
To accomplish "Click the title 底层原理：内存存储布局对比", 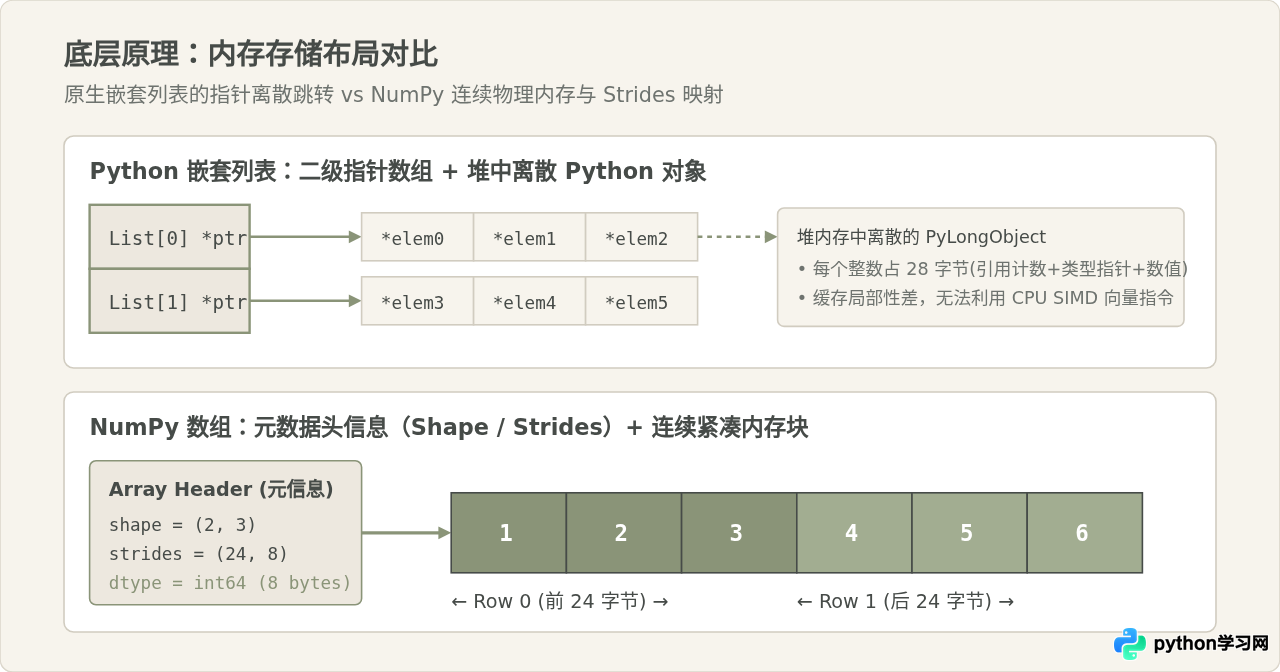I will 251,54.
